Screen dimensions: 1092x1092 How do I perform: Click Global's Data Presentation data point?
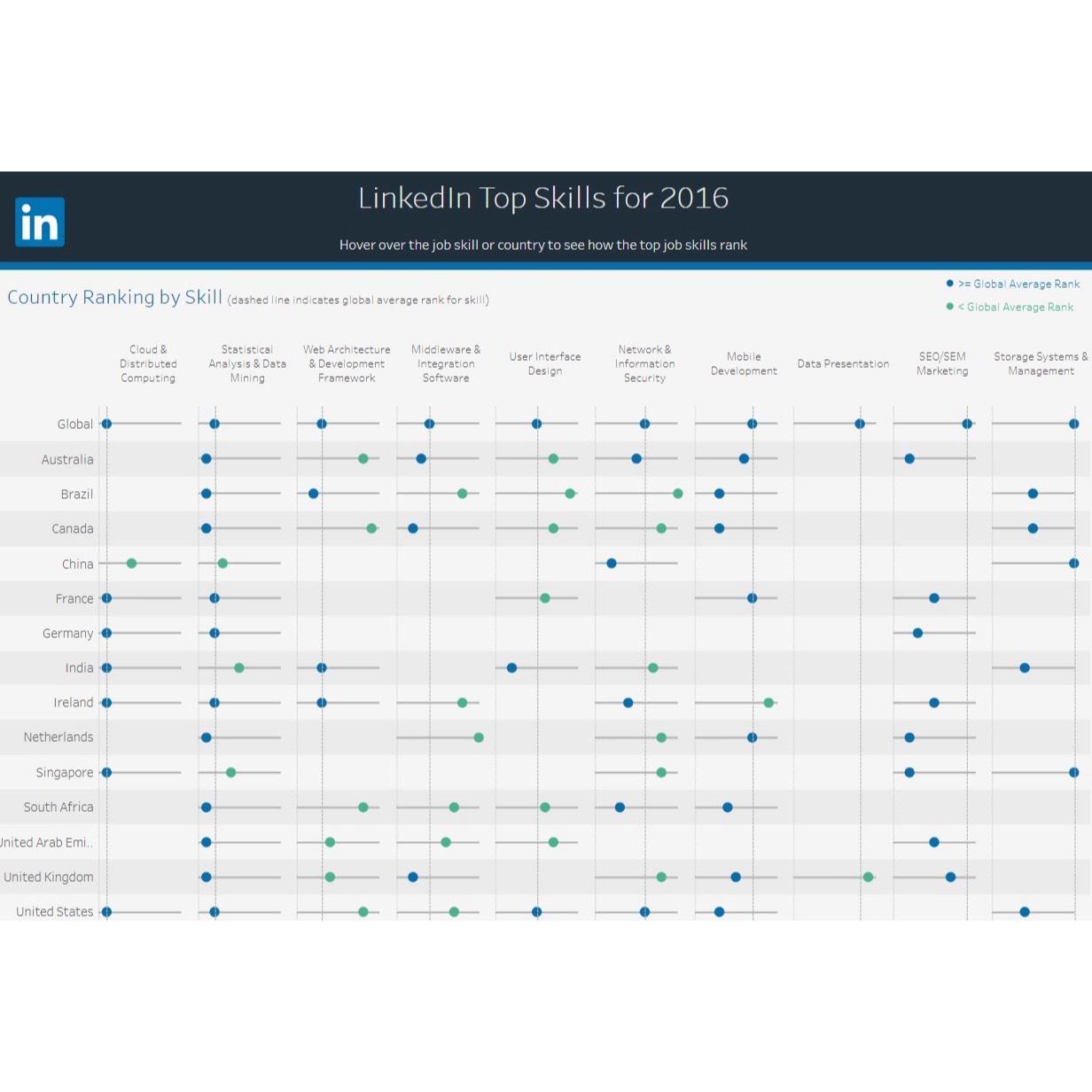pos(860,425)
